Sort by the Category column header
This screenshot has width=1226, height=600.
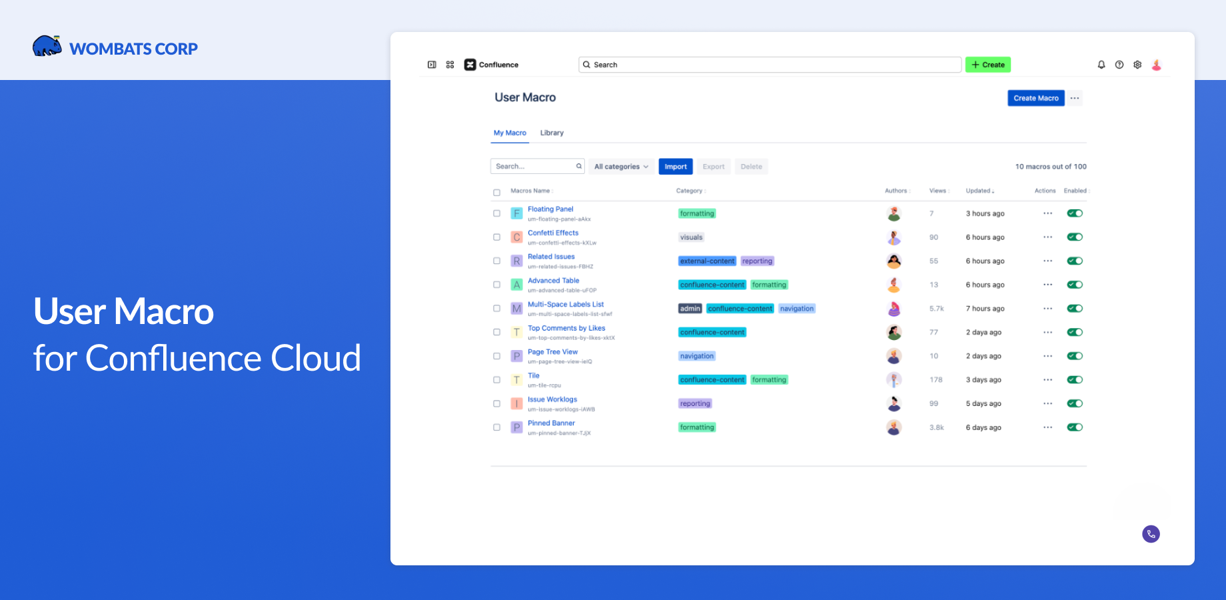point(691,191)
